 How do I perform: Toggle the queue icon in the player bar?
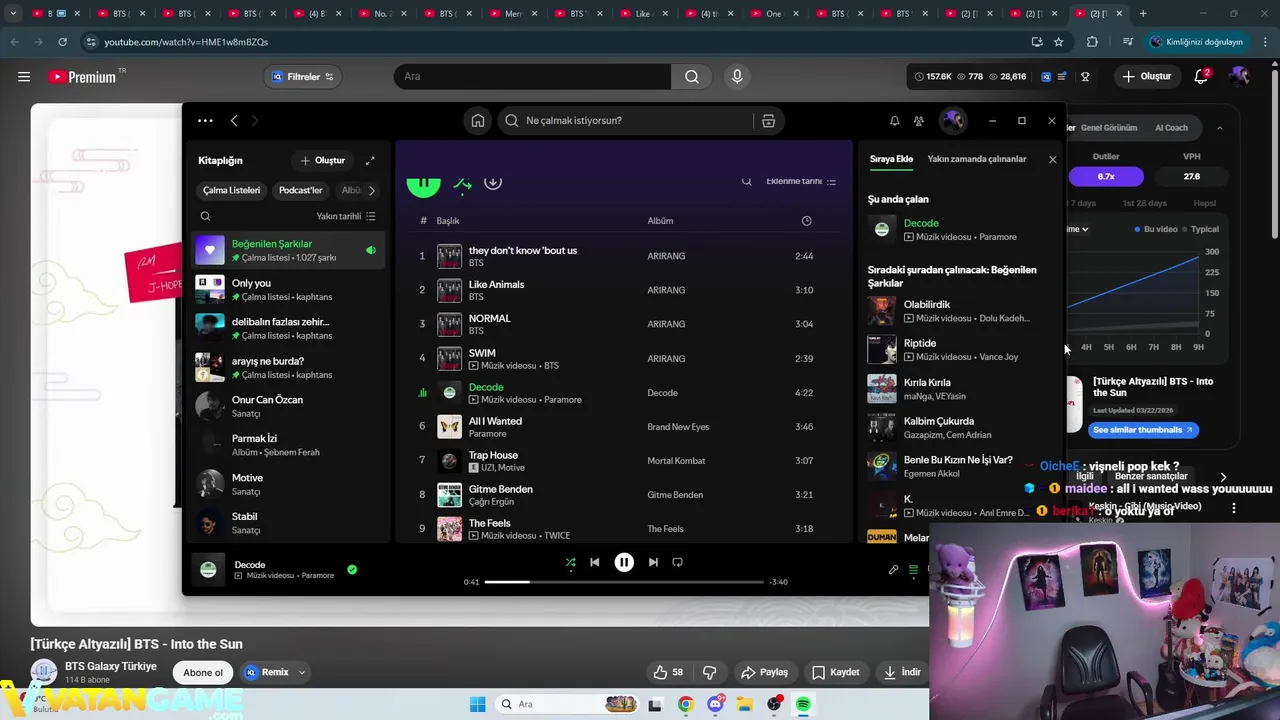pyautogui.click(x=913, y=570)
